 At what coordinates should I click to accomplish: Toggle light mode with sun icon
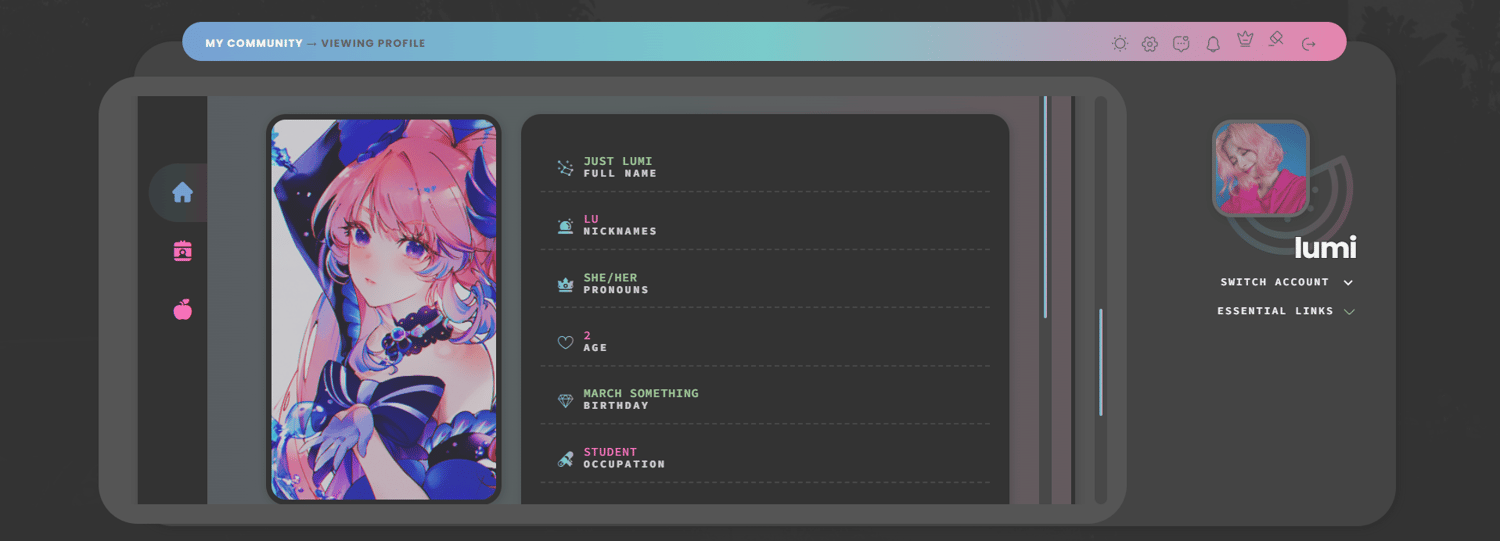point(1120,43)
